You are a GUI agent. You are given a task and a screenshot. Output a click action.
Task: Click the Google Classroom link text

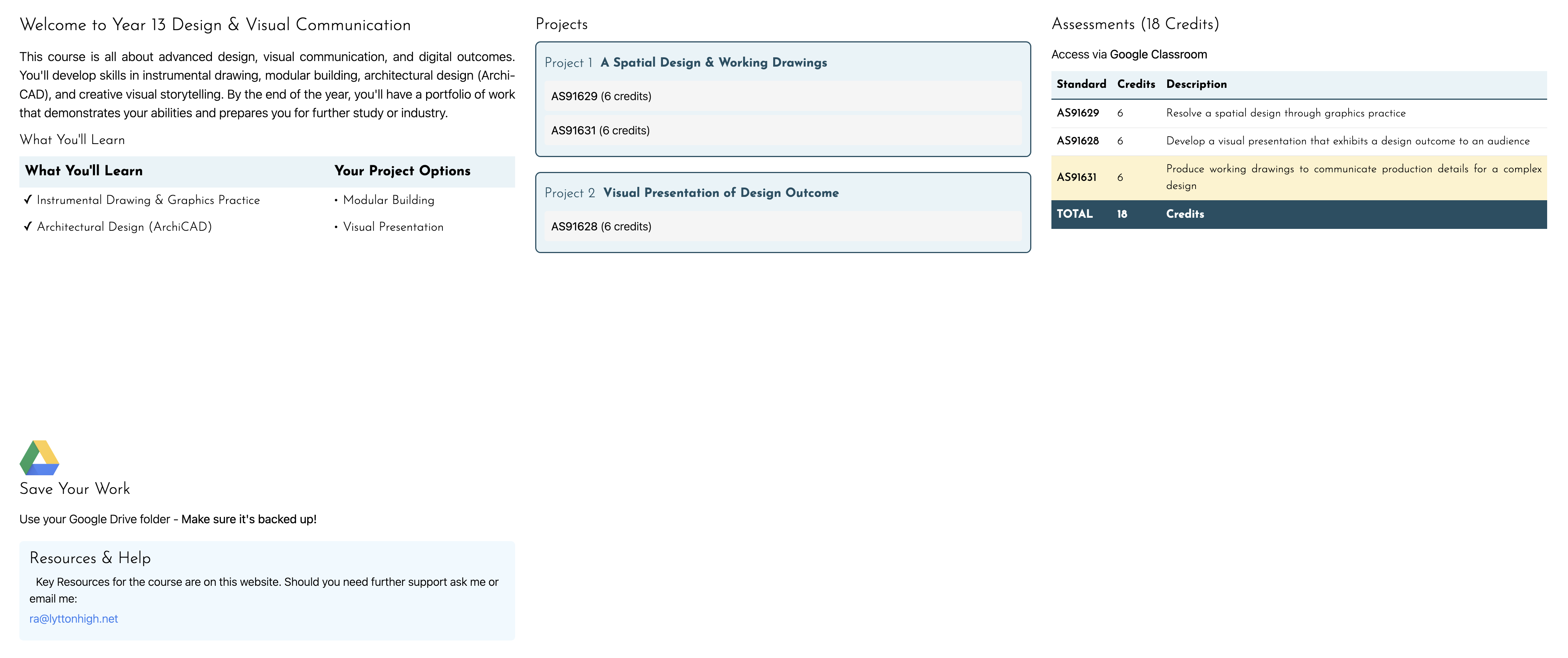[1158, 54]
